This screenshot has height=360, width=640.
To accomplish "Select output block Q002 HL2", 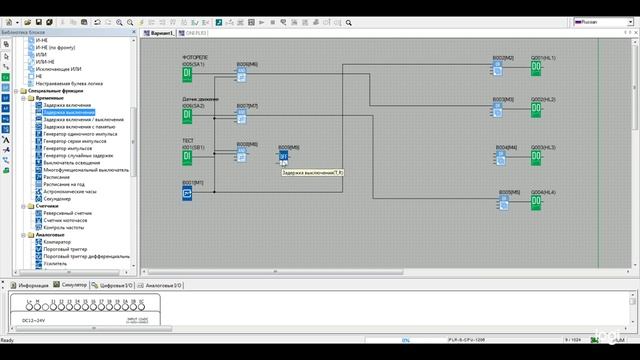I will (536, 110).
